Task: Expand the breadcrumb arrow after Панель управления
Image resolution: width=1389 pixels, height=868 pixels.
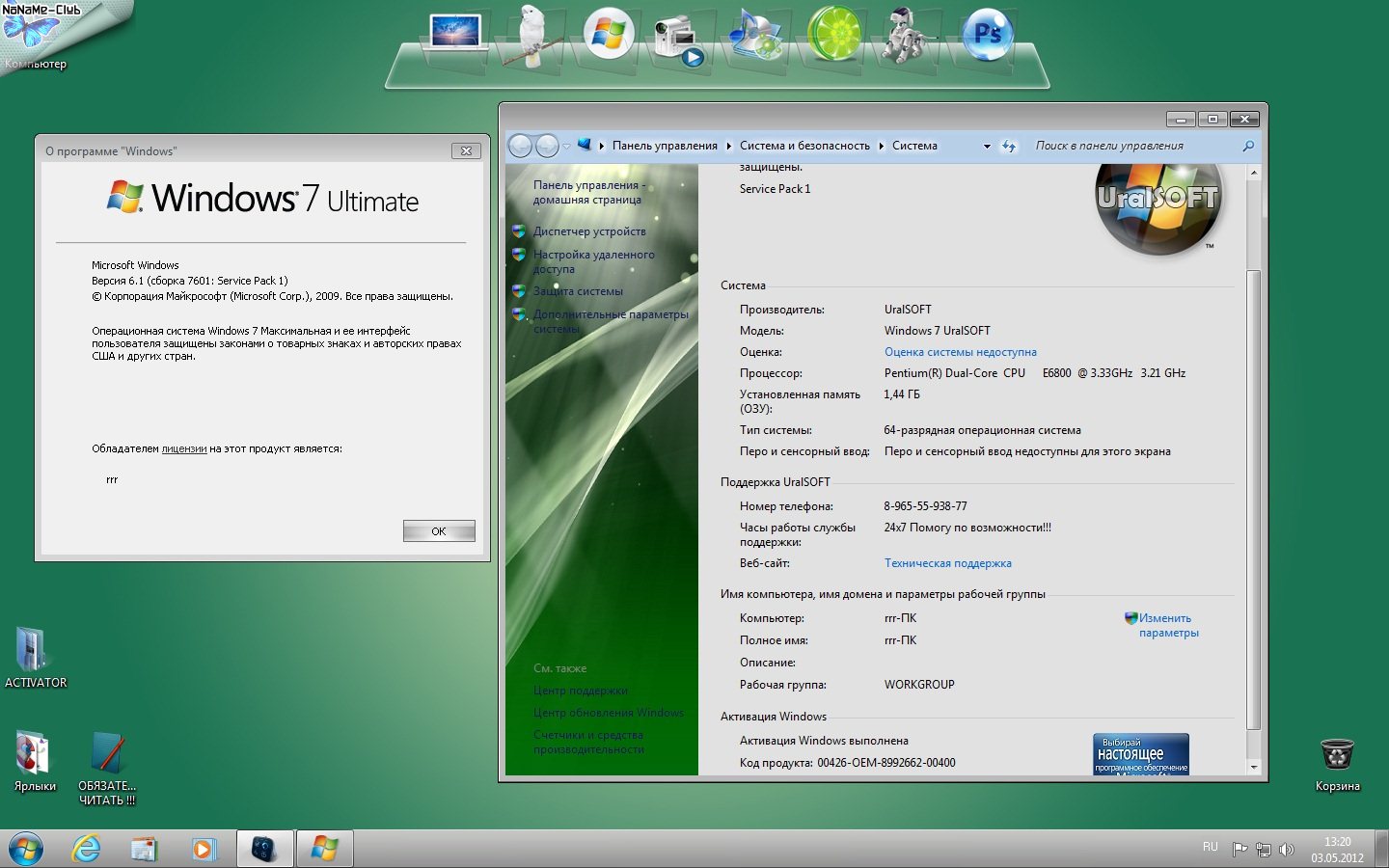Action: point(728,147)
